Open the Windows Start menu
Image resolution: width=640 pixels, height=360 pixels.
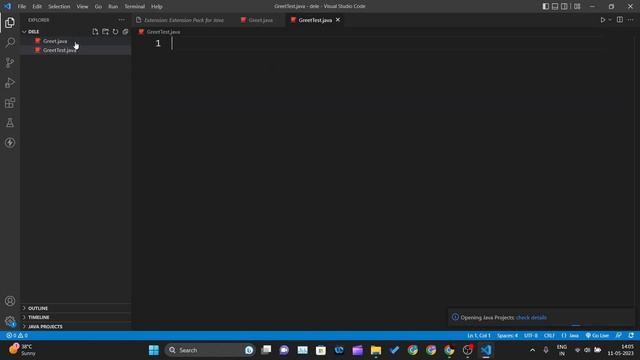click(x=153, y=350)
